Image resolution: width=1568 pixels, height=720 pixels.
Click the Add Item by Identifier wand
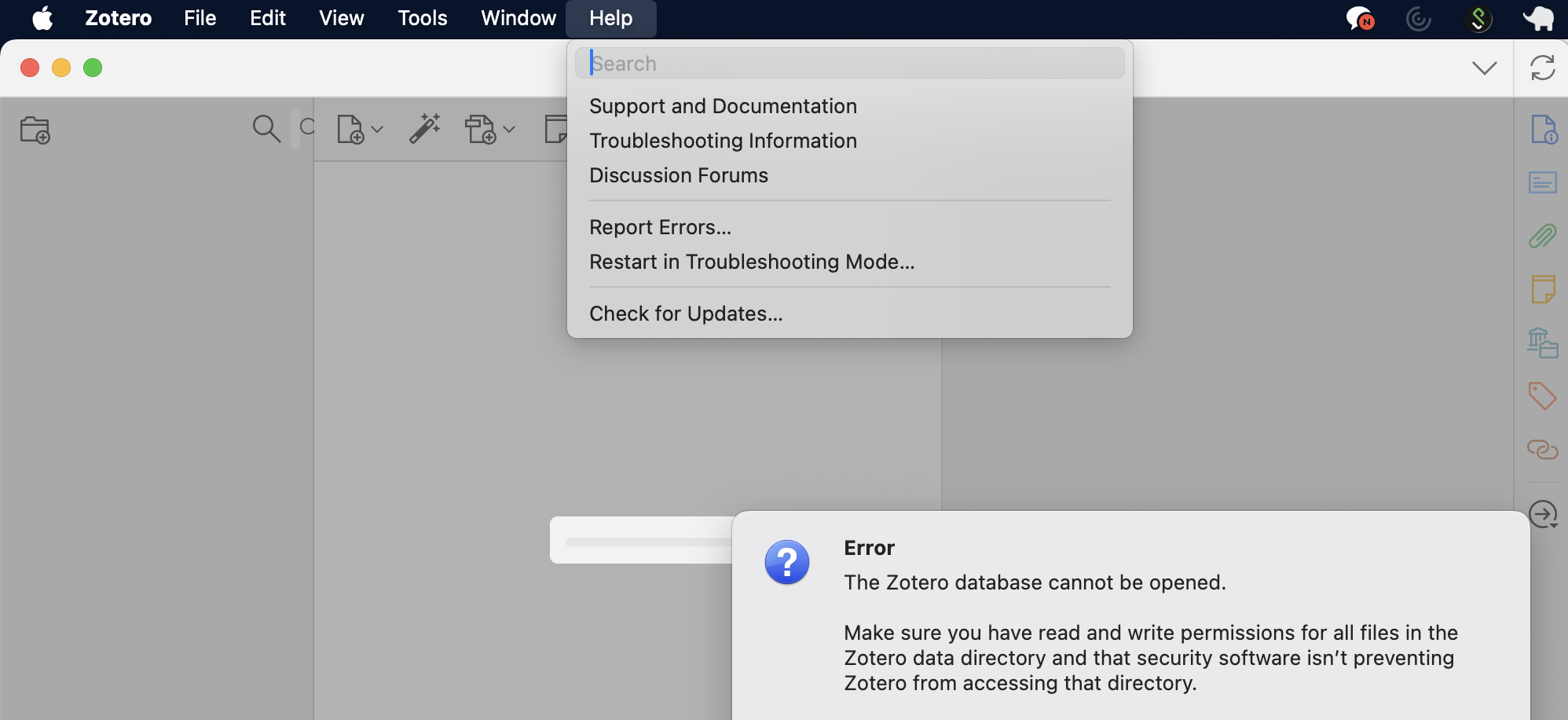tap(425, 128)
